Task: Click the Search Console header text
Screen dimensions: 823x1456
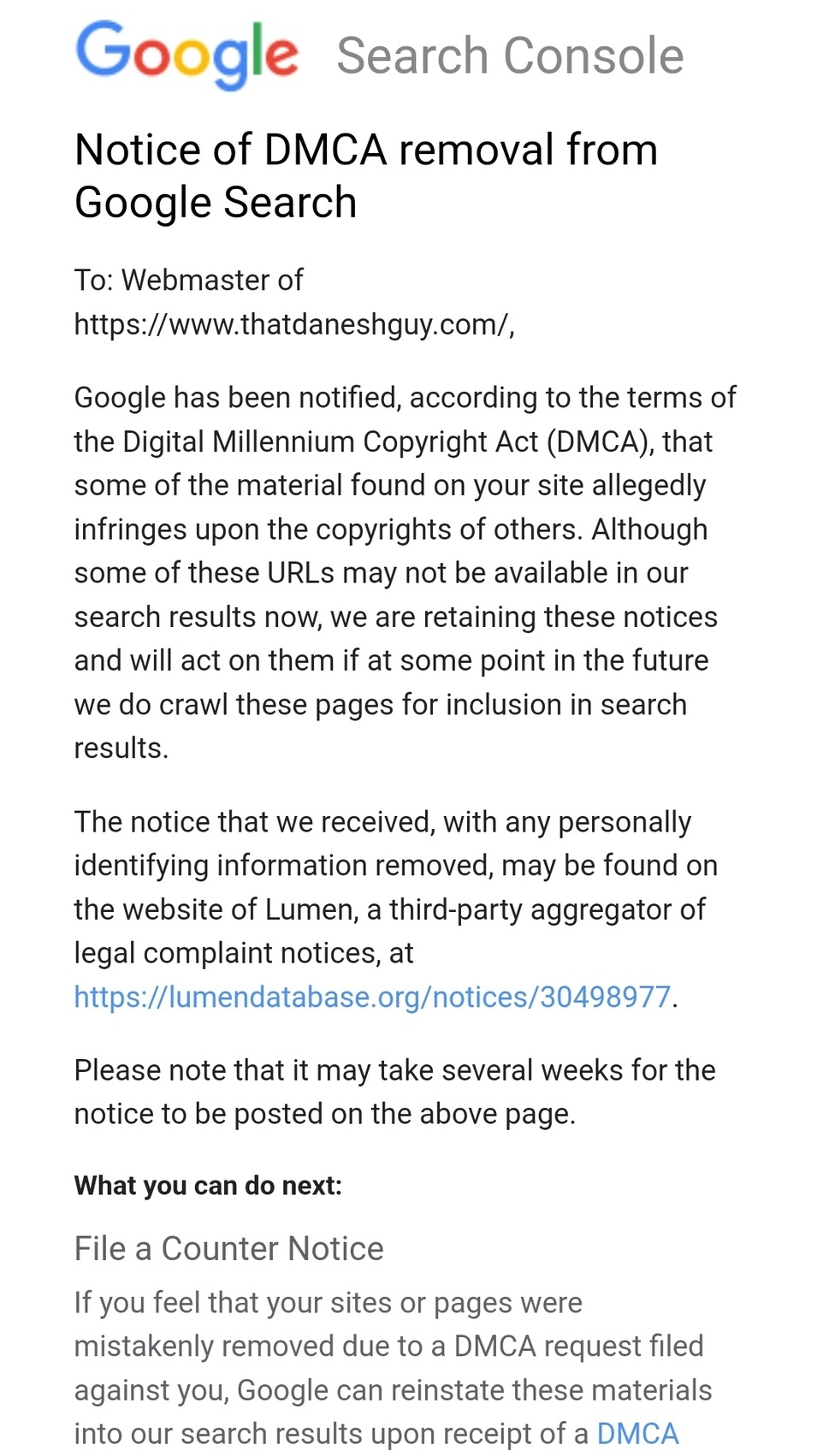Action: pyautogui.click(x=510, y=56)
